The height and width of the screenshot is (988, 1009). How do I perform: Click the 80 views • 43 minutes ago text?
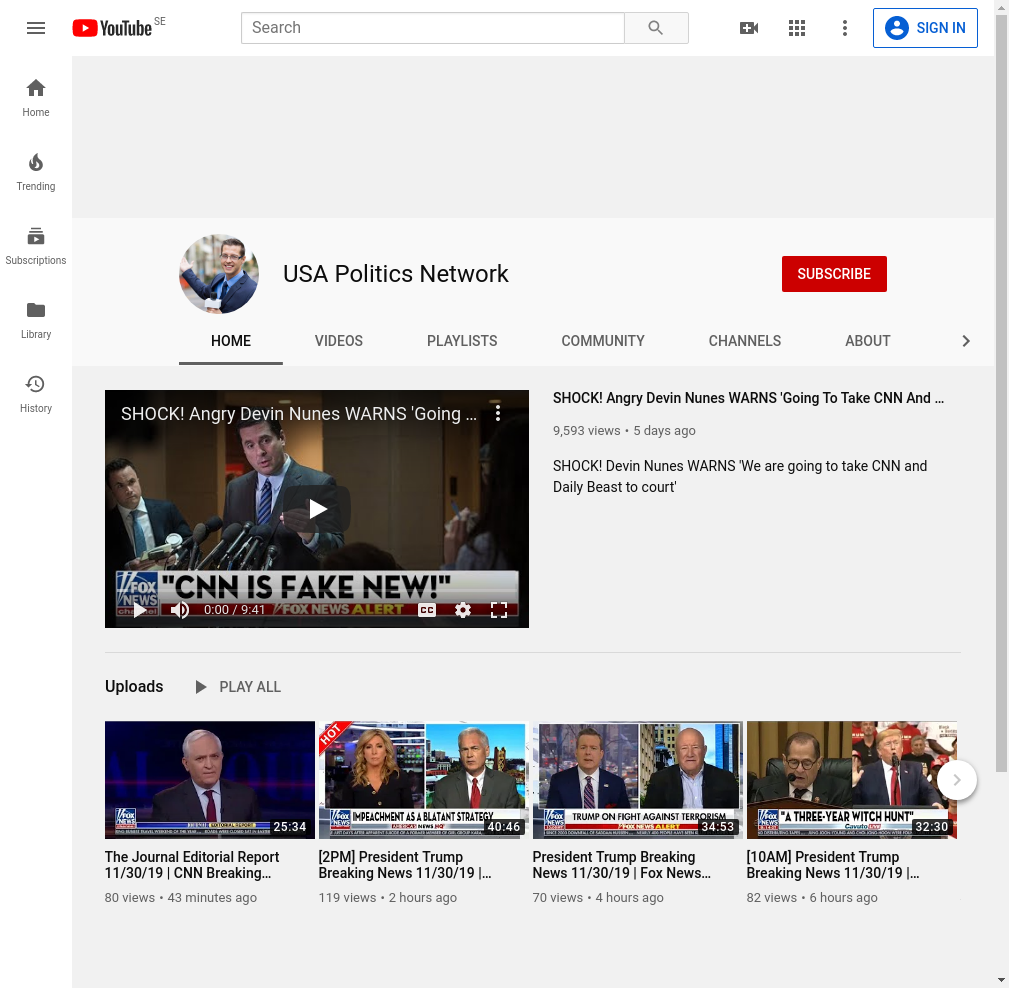(x=181, y=897)
